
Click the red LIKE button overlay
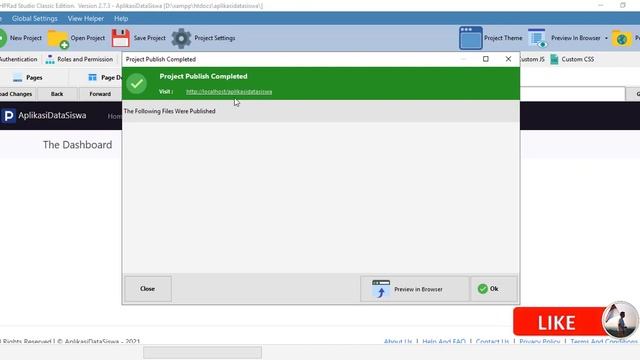point(558,322)
